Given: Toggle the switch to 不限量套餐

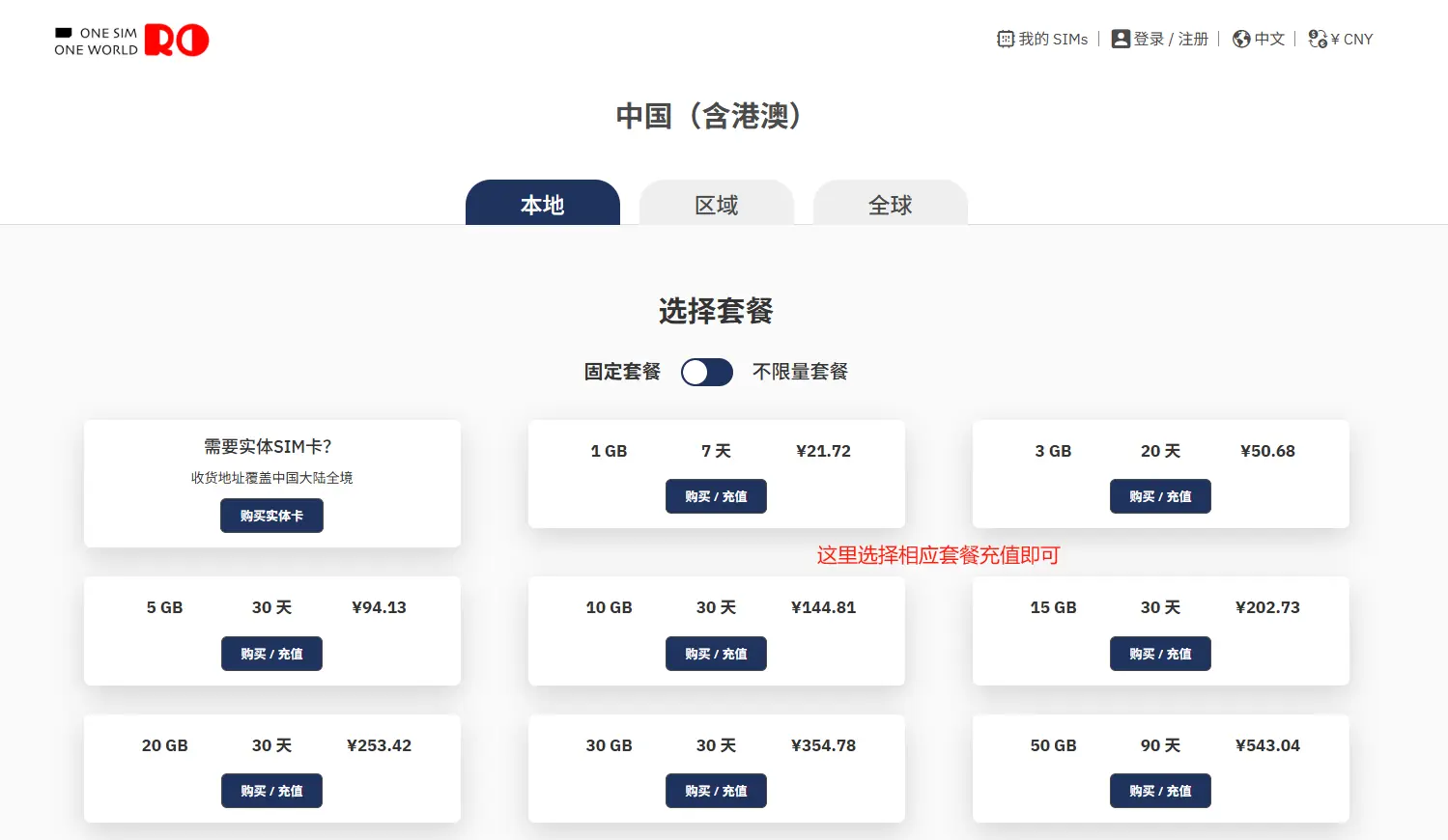Looking at the screenshot, I should [x=706, y=372].
